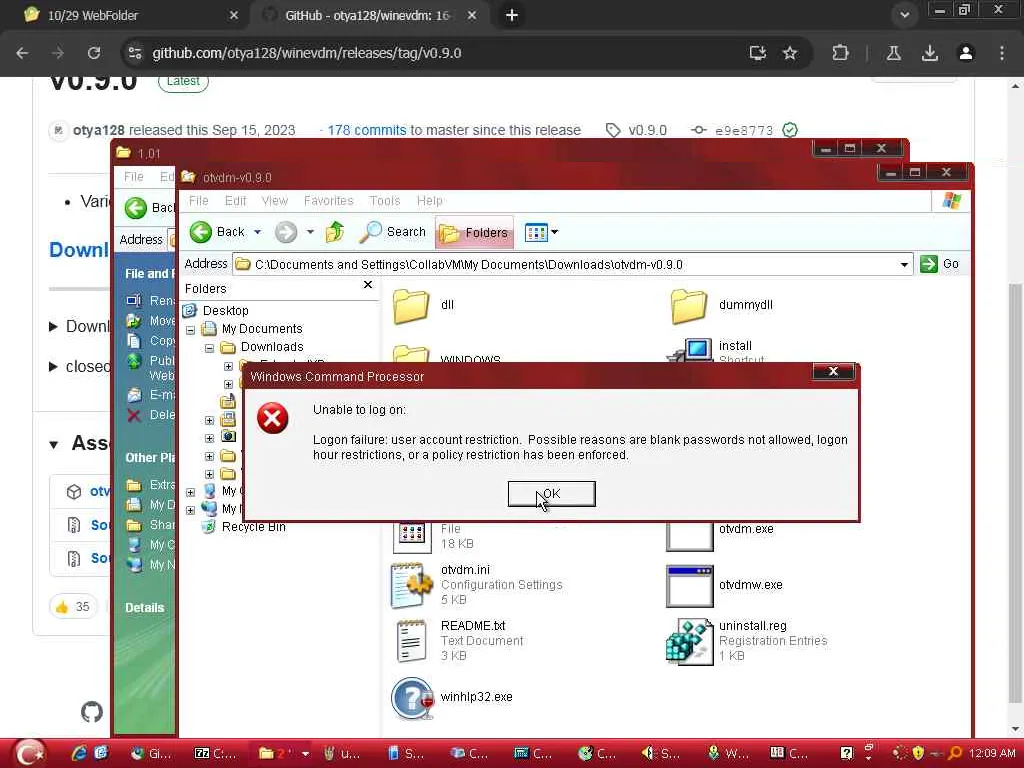Collapse the Downloads node in the folder tree
This screenshot has width=1024, height=768.
(x=210, y=348)
